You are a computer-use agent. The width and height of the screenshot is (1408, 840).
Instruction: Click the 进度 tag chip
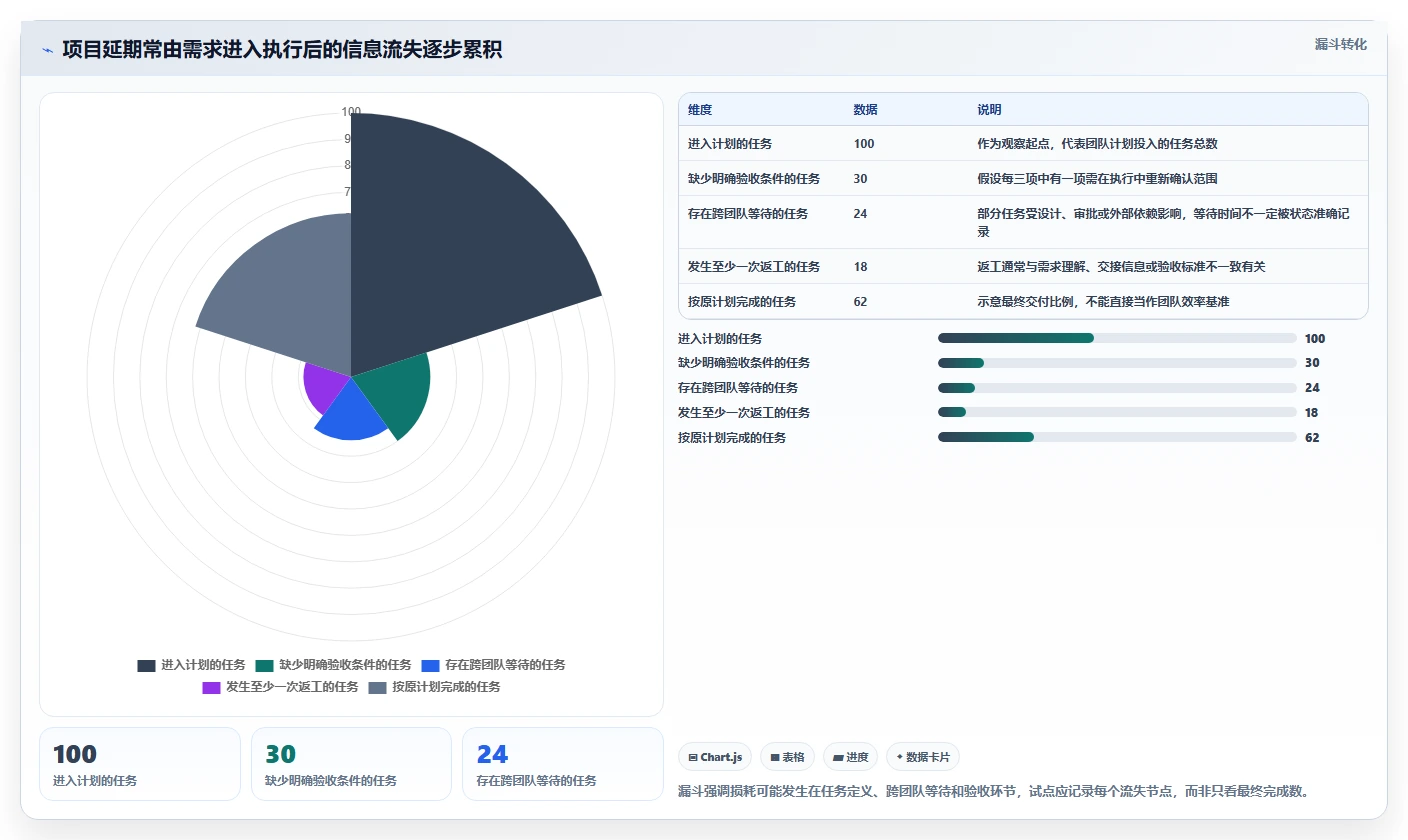tap(850, 757)
